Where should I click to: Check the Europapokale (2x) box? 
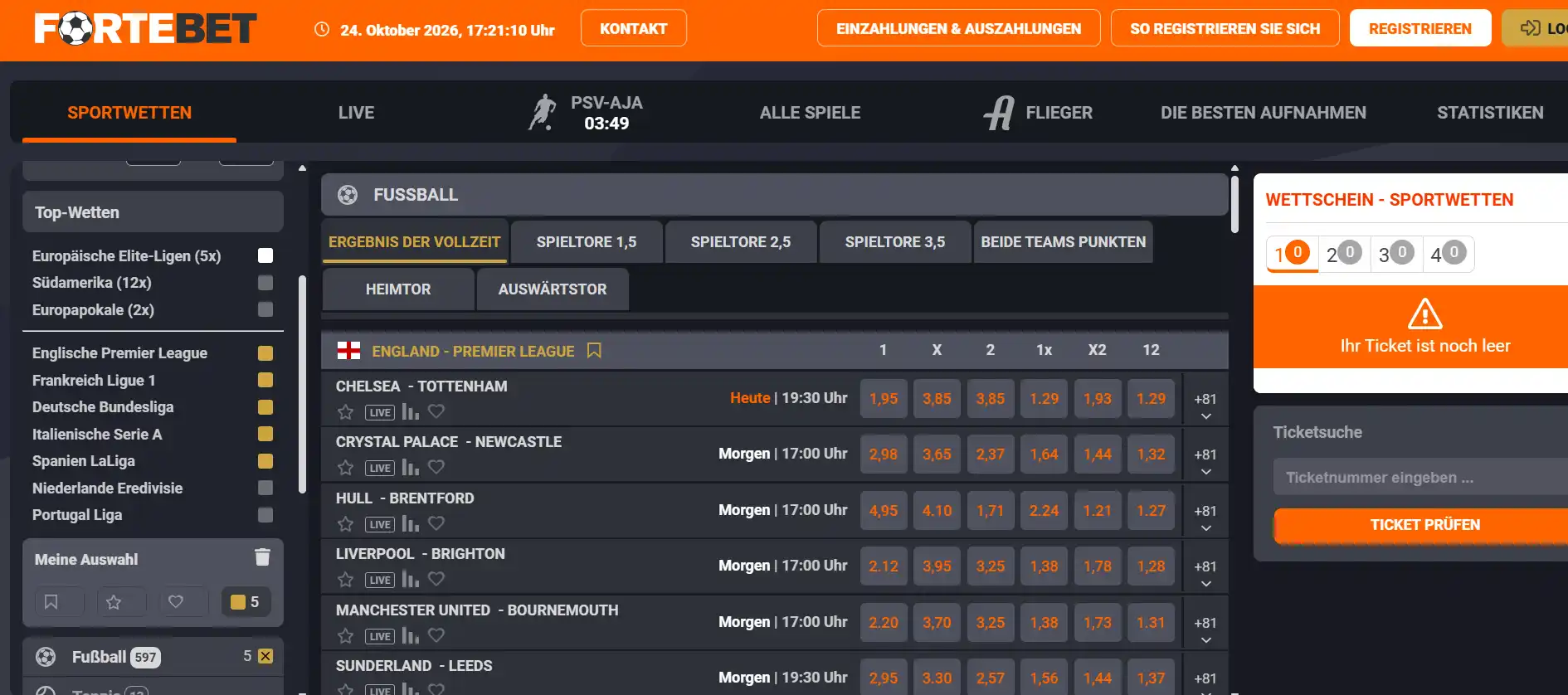click(x=265, y=309)
